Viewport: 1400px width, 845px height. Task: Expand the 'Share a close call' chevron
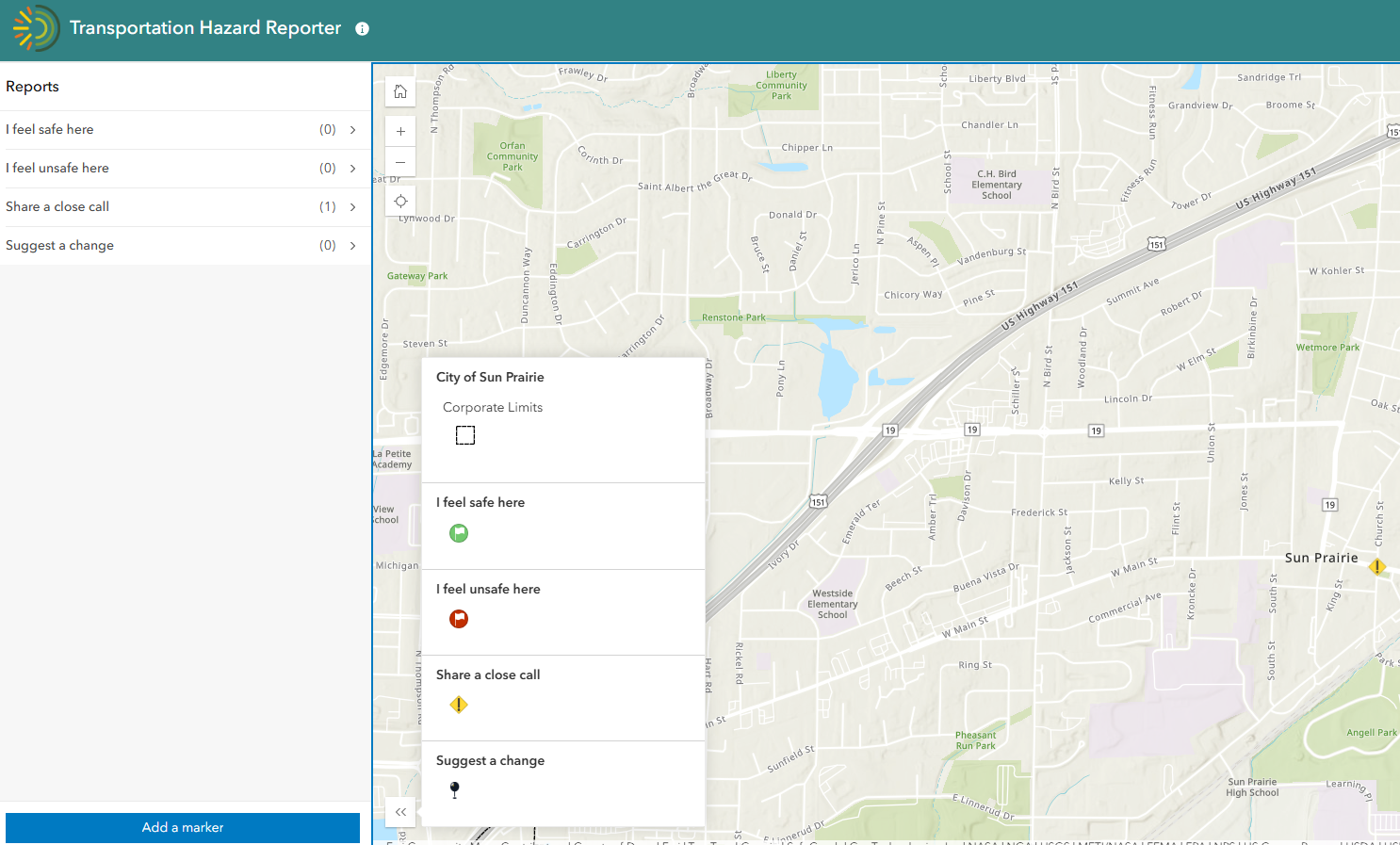click(x=353, y=207)
